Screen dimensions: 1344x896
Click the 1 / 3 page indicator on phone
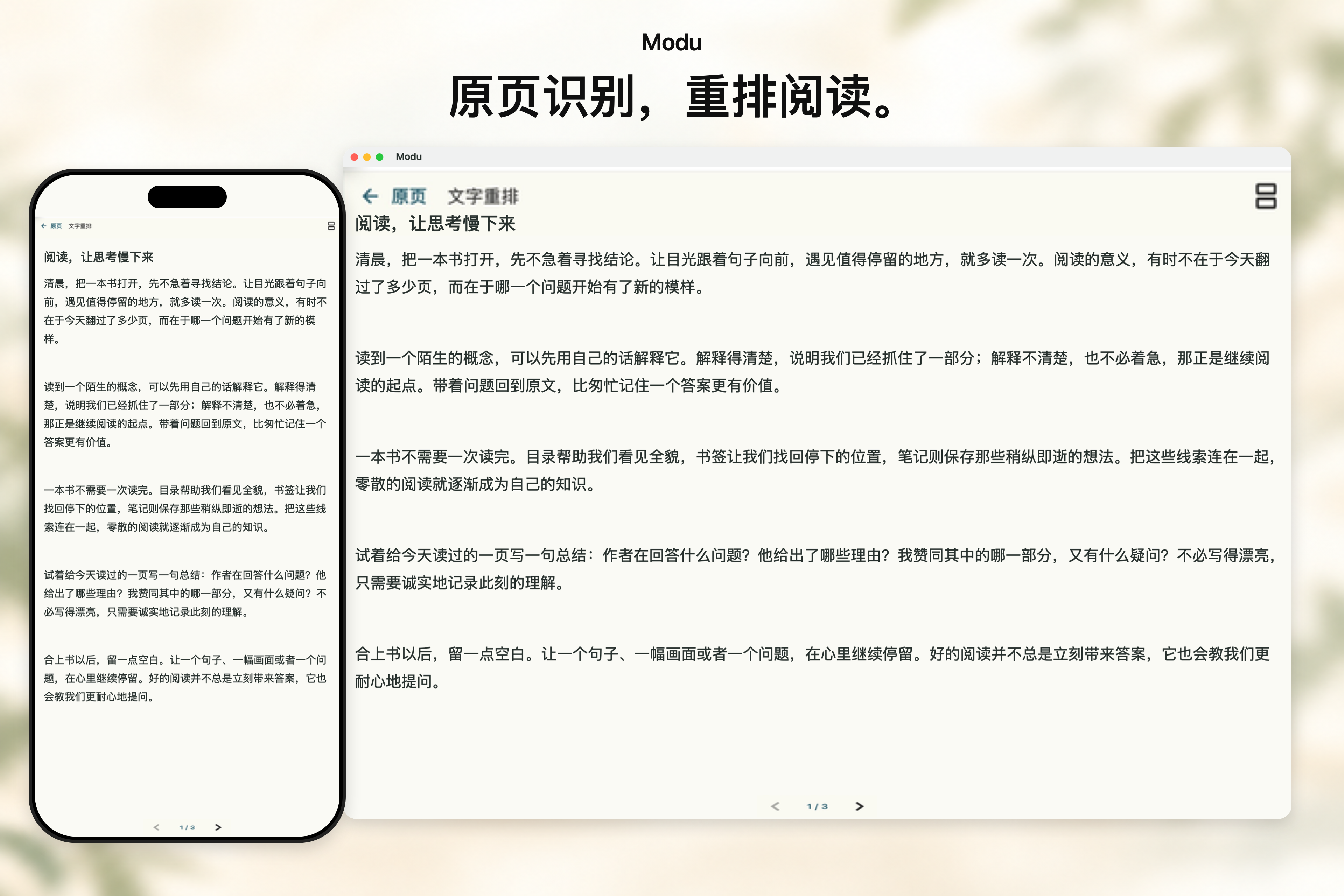(x=188, y=827)
